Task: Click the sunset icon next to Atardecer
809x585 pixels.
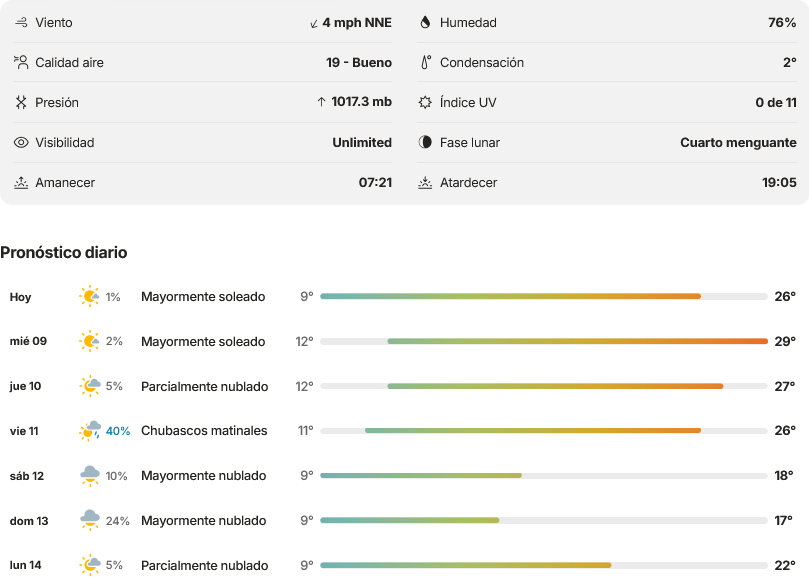Action: tap(425, 183)
